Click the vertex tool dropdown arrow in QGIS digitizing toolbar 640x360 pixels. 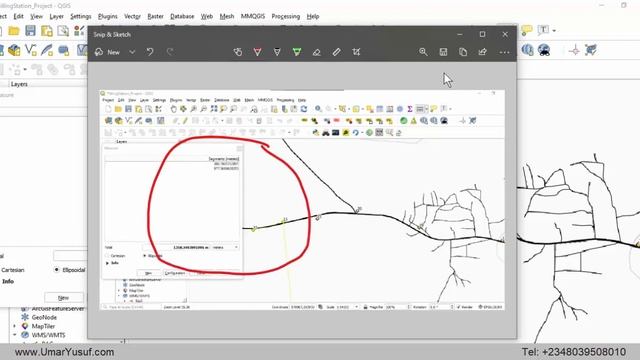pos(25,69)
